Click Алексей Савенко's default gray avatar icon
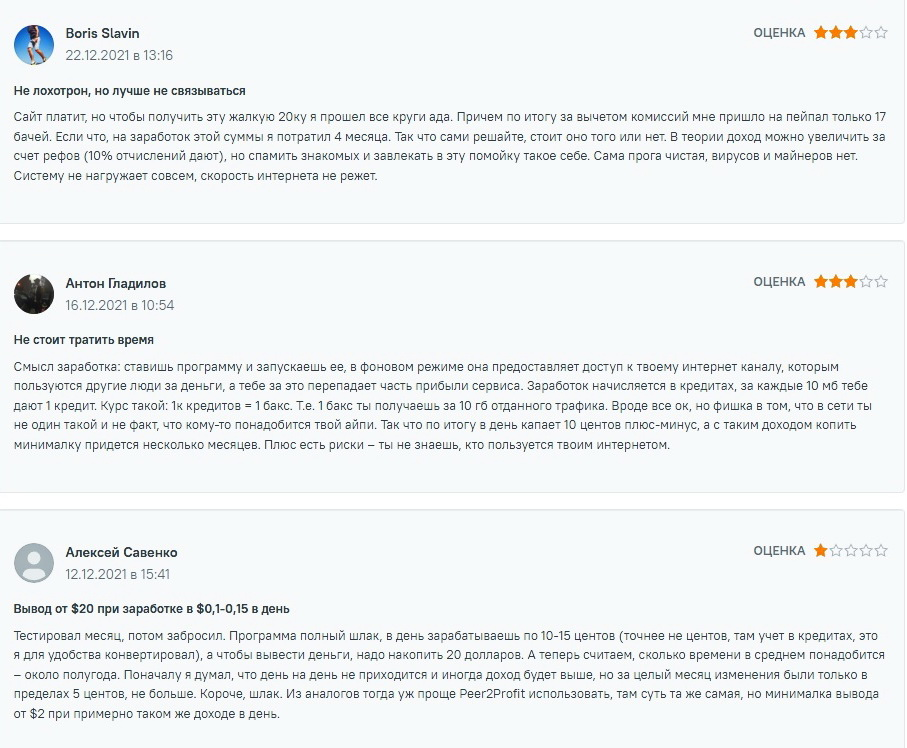Image resolution: width=907 pixels, height=748 pixels. pos(34,563)
